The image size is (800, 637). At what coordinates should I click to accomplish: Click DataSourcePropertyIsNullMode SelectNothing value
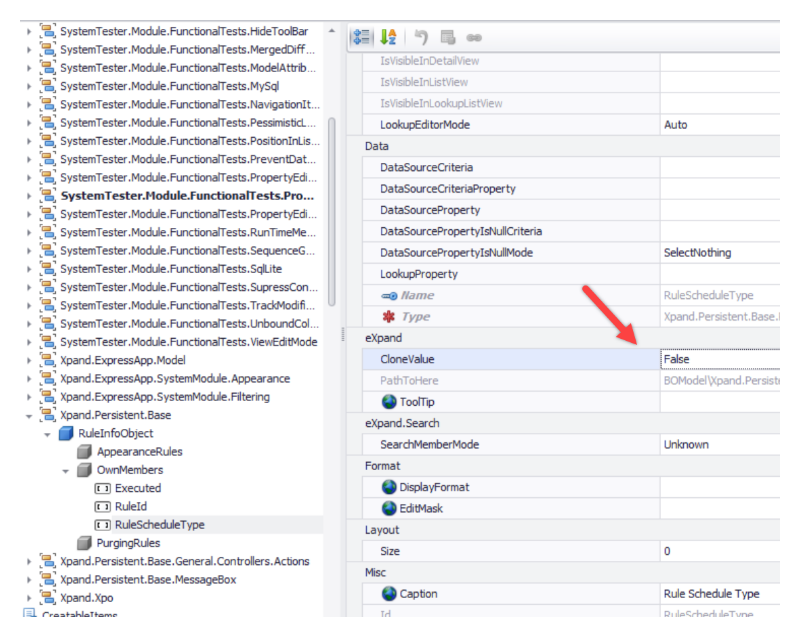pos(720,253)
